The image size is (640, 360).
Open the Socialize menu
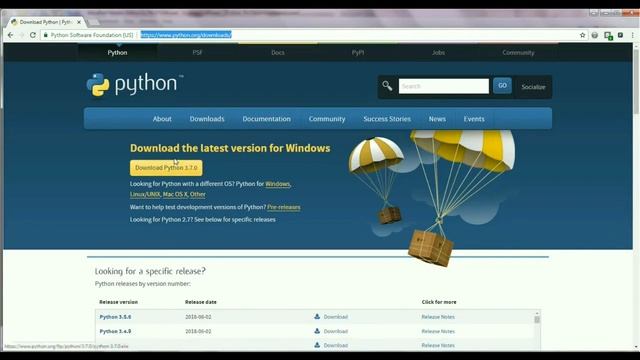(x=533, y=87)
